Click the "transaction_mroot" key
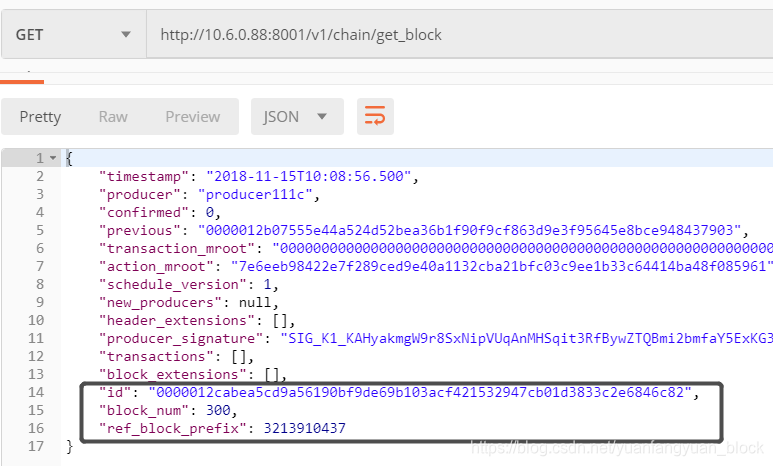 click(x=181, y=249)
